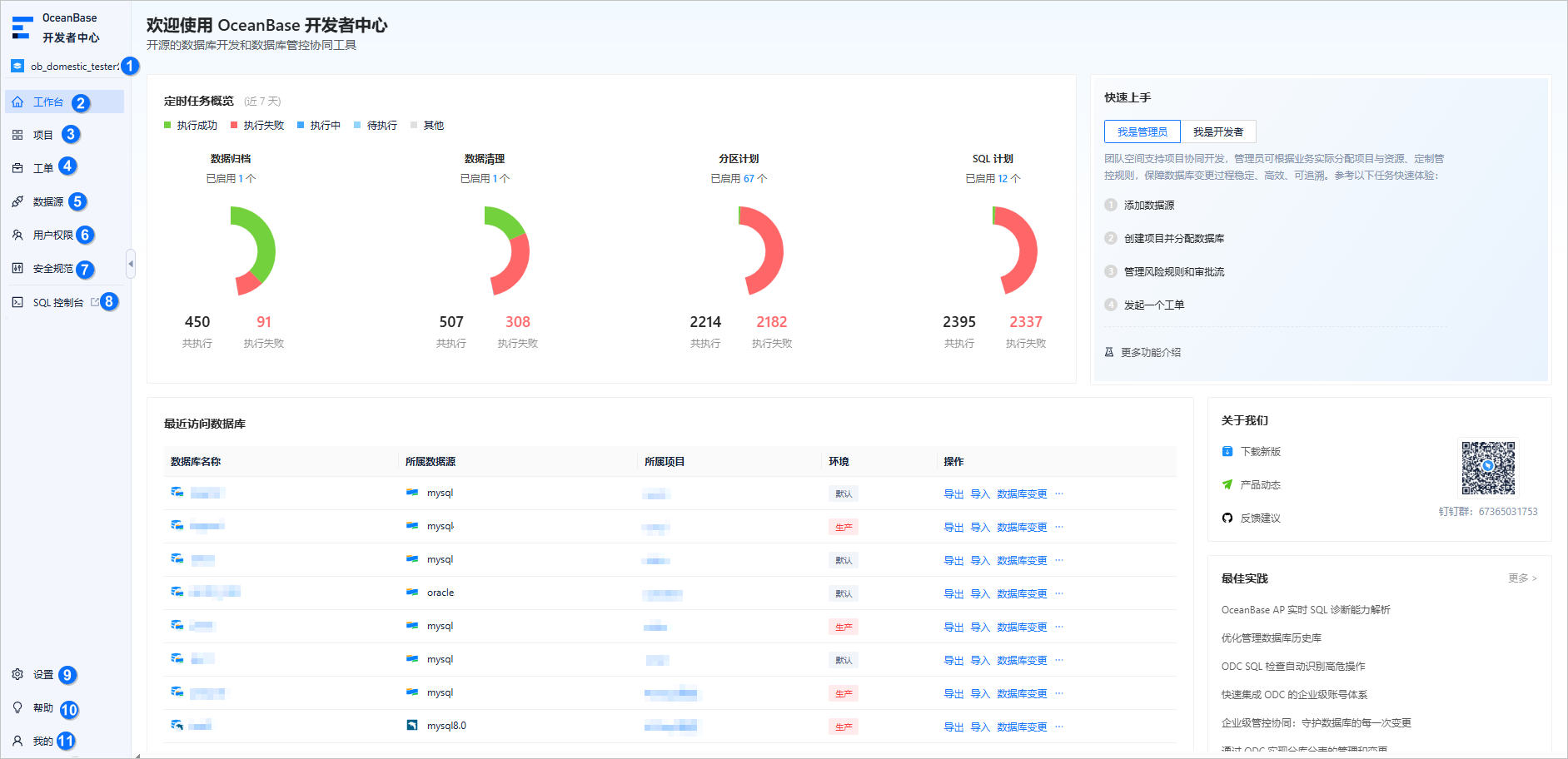Image resolution: width=1568 pixels, height=759 pixels.
Task: Switch to the 我是开发者 tab
Action: (x=1218, y=131)
